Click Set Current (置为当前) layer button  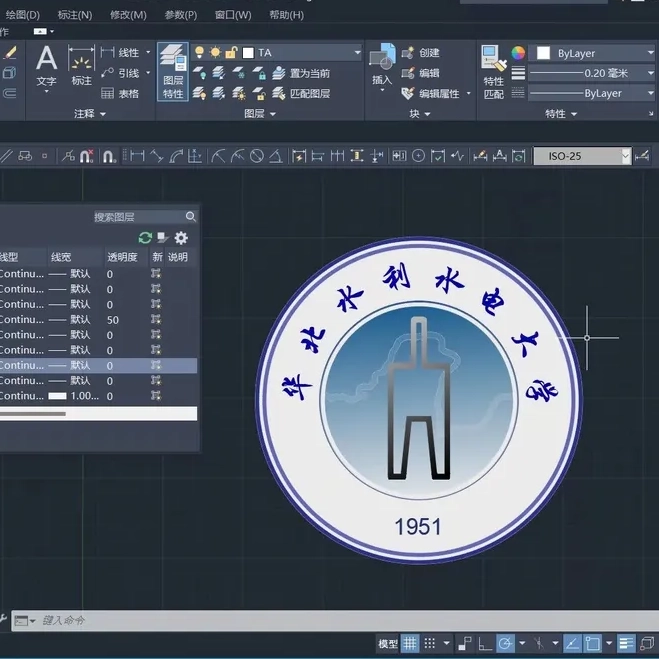(x=301, y=73)
